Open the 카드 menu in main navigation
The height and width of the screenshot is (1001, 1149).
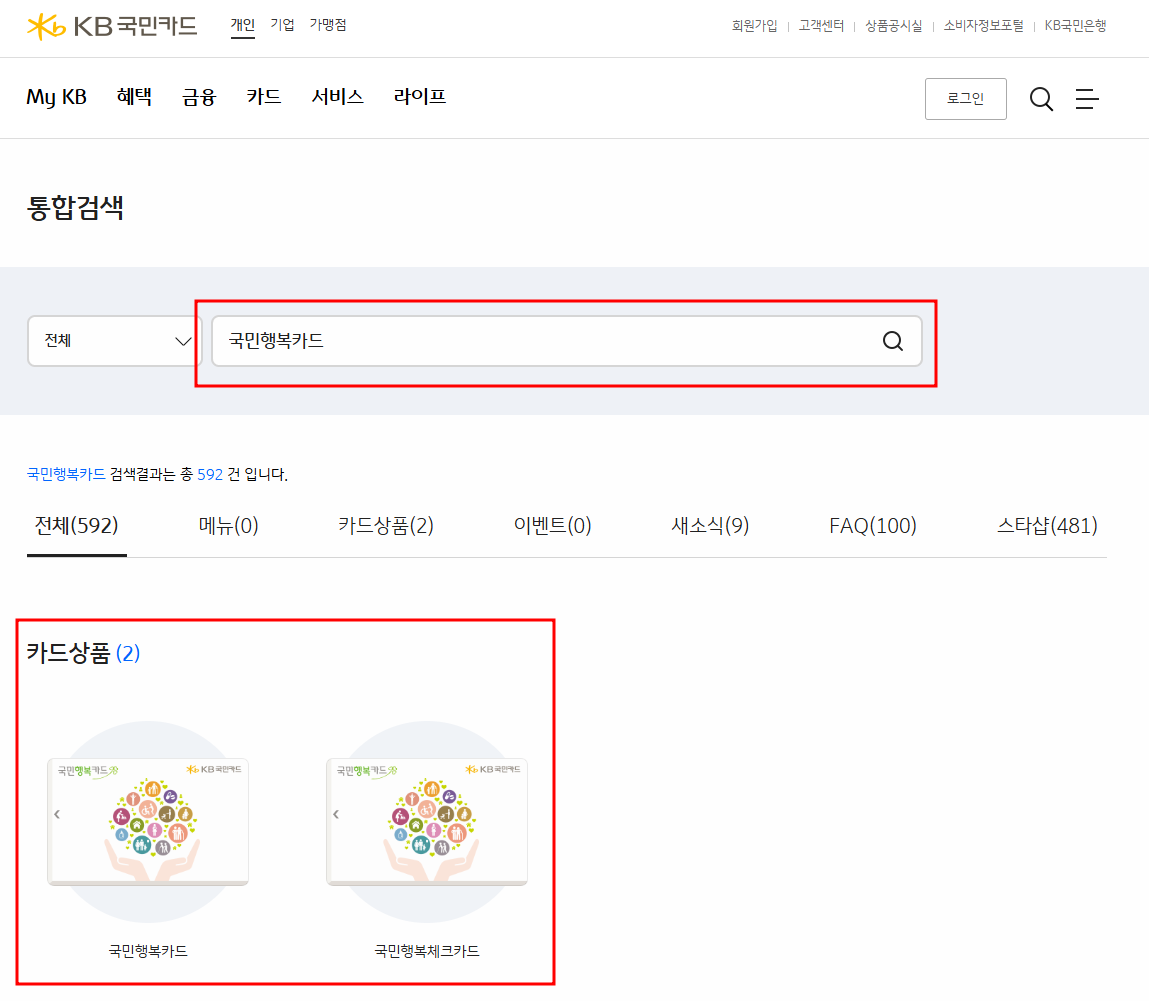click(263, 97)
